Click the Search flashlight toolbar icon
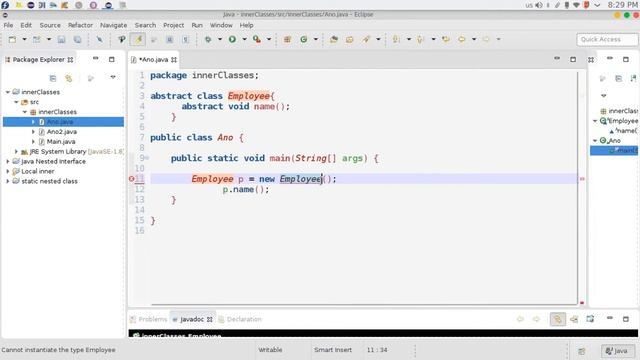640x360 pixels. coord(366,39)
